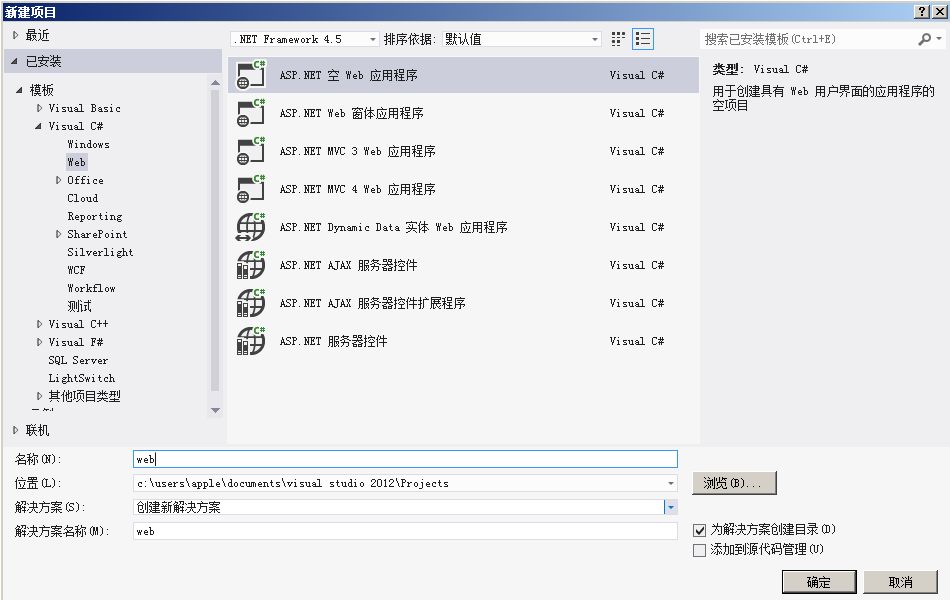Select the LightSwitch tree item
The width and height of the screenshot is (950, 600).
point(82,378)
